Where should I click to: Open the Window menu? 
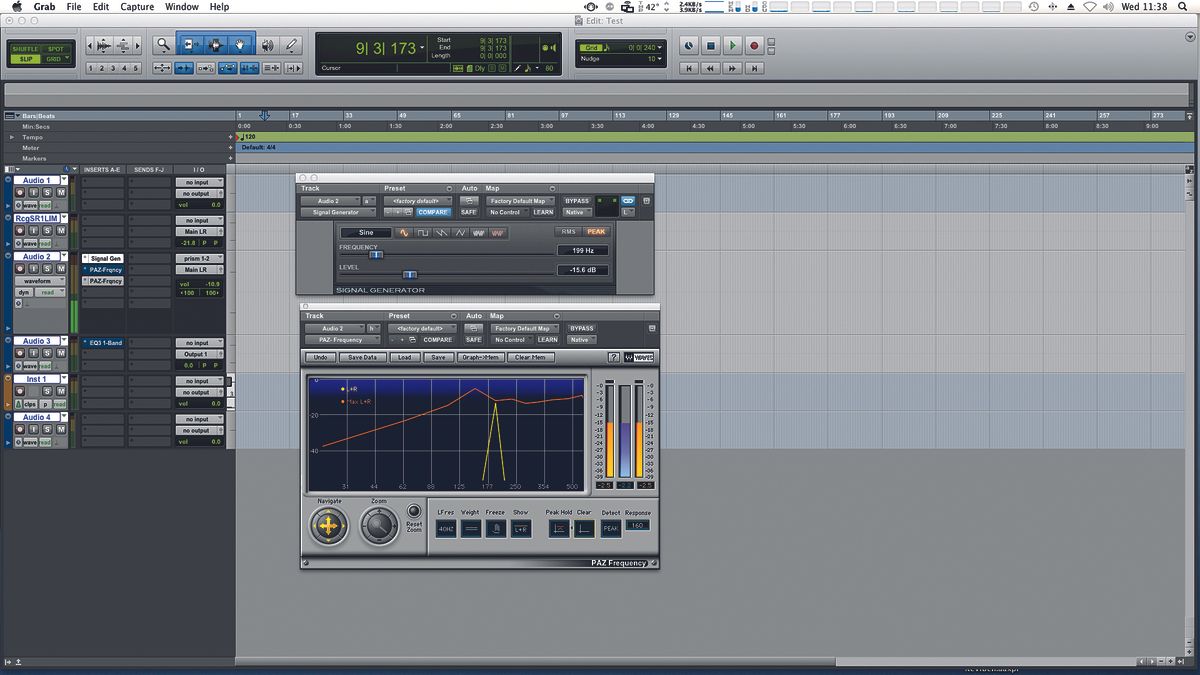pos(180,6)
